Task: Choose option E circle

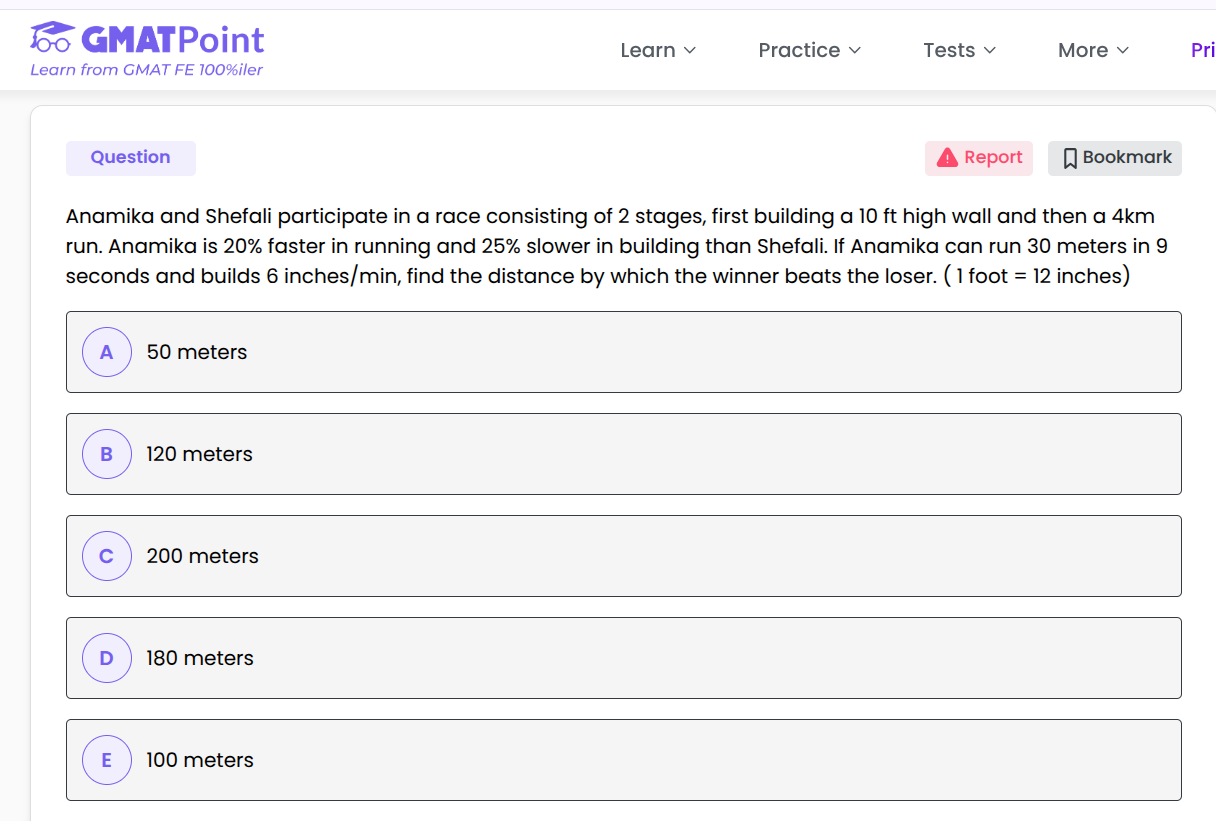Action: 107,760
